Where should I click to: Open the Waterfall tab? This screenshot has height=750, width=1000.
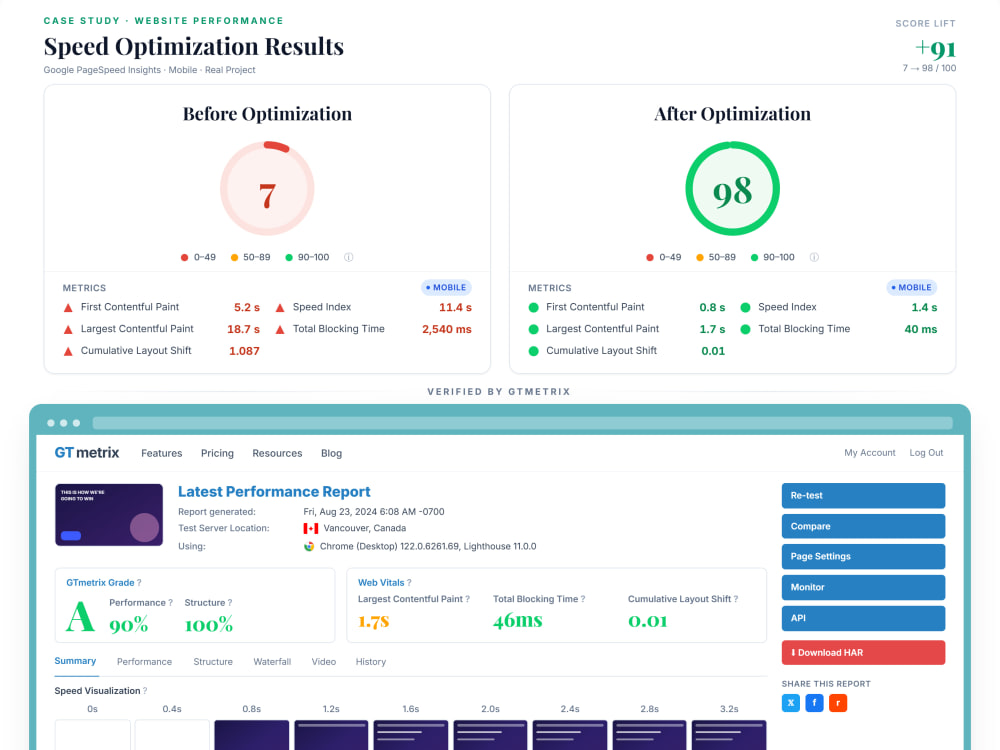272,662
